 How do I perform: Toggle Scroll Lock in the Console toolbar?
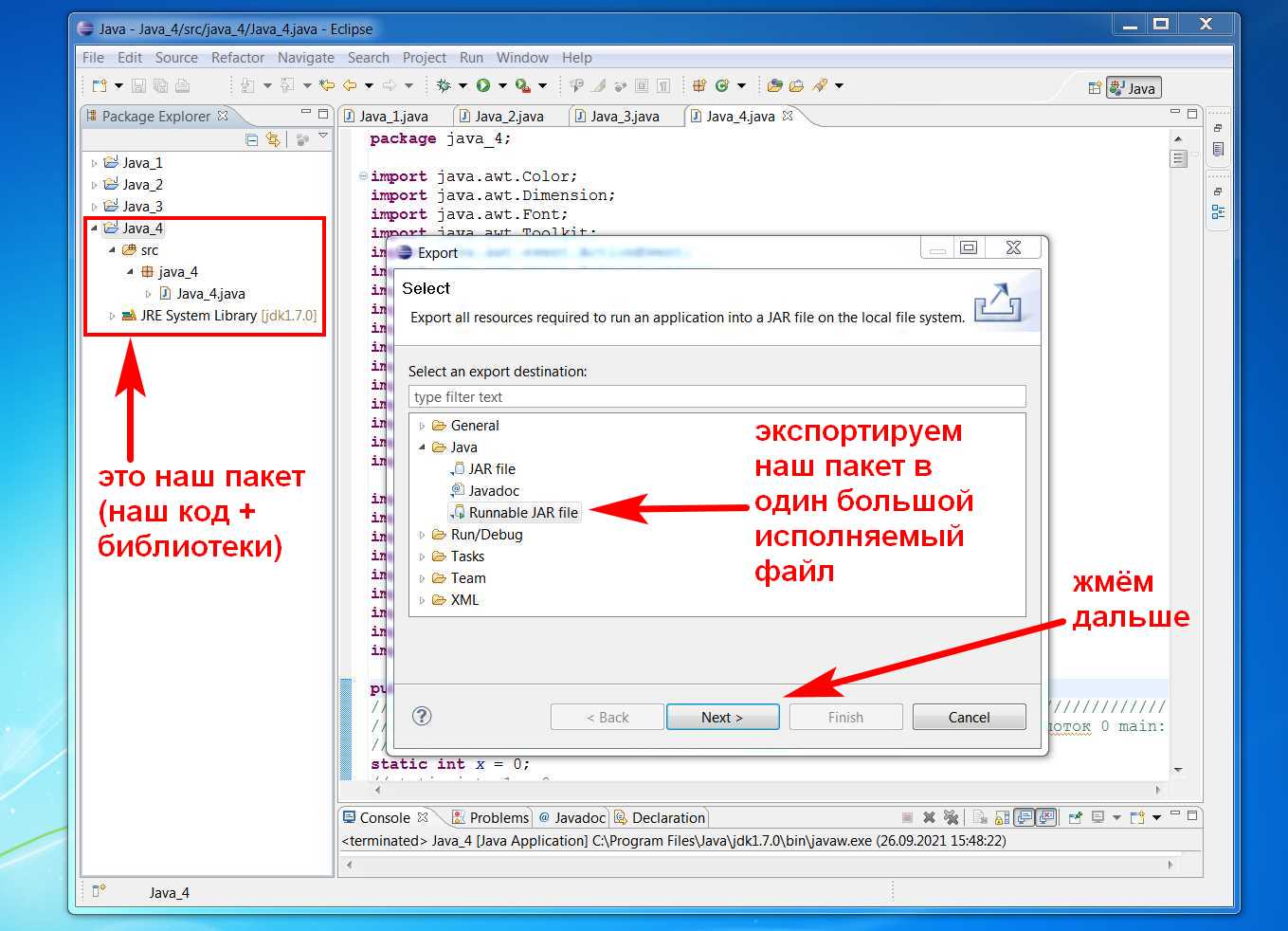pyautogui.click(x=1002, y=817)
